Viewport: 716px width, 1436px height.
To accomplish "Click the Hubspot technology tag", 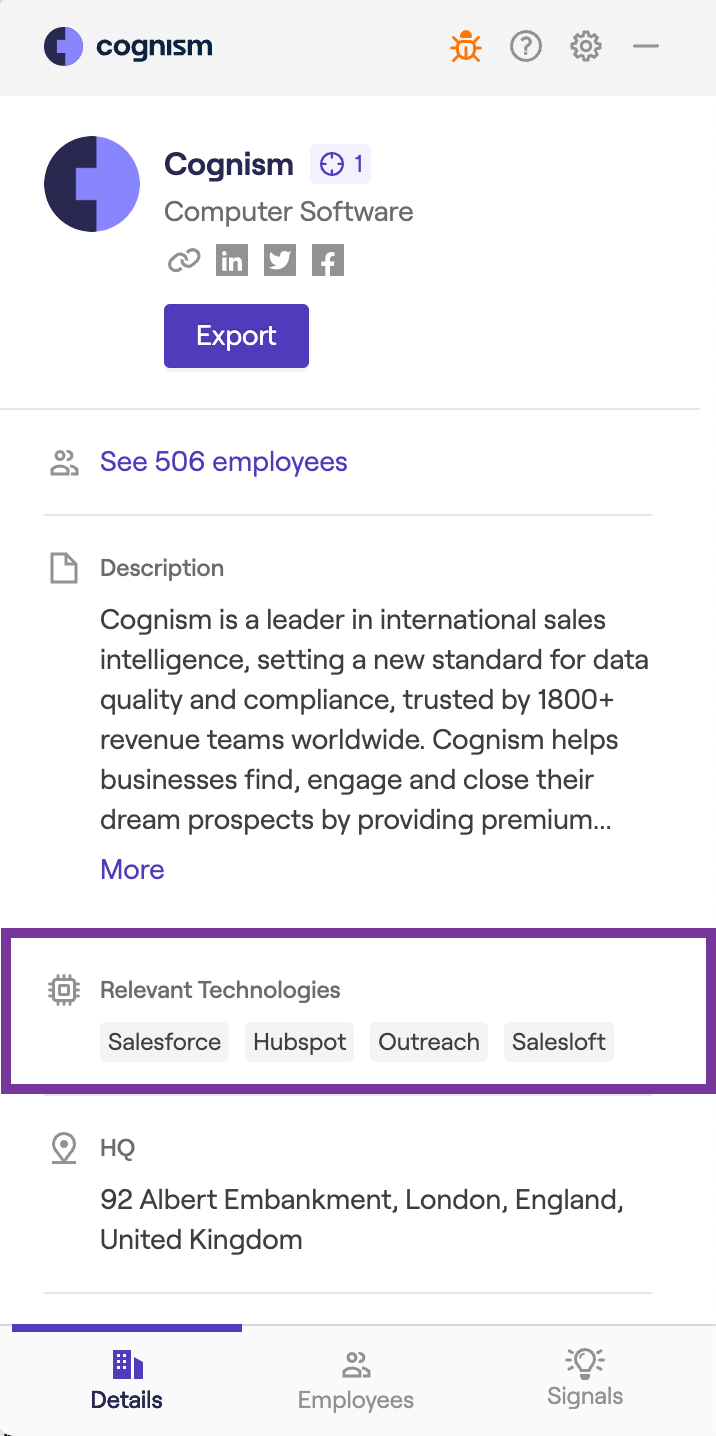I will pyautogui.click(x=300, y=1042).
